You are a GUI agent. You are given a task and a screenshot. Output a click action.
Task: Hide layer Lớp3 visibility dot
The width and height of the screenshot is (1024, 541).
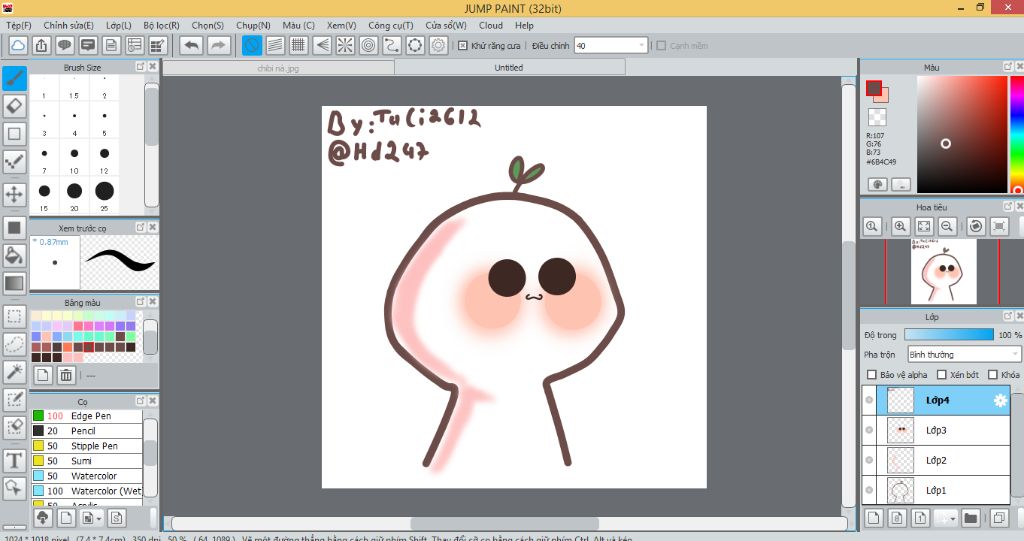[x=869, y=430]
